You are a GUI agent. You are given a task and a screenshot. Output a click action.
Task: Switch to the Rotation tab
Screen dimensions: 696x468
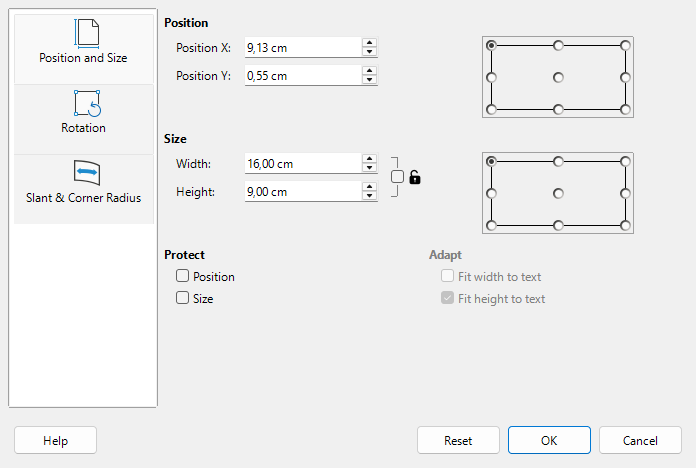coord(83,119)
